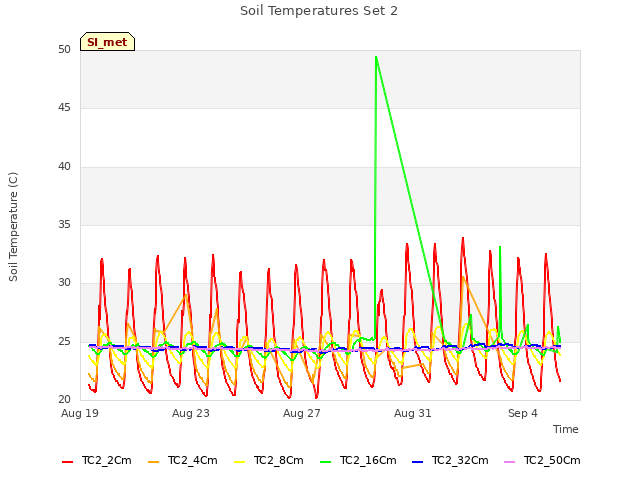Toggle the TC2_16Cm legend entry
This screenshot has width=640, height=480.
click(x=358, y=461)
